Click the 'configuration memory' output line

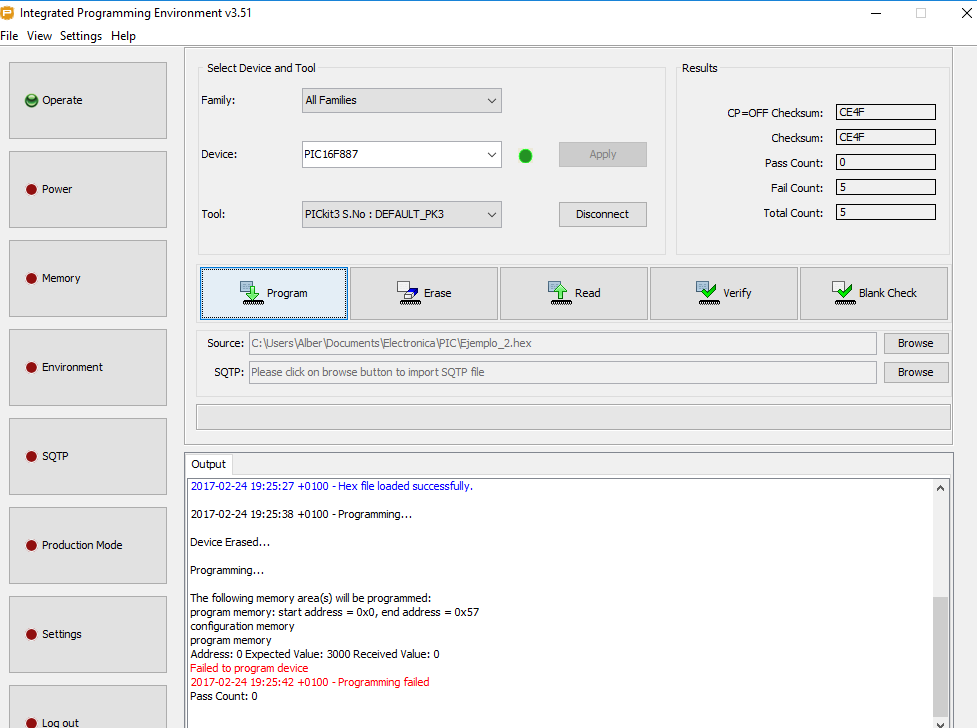[242, 626]
